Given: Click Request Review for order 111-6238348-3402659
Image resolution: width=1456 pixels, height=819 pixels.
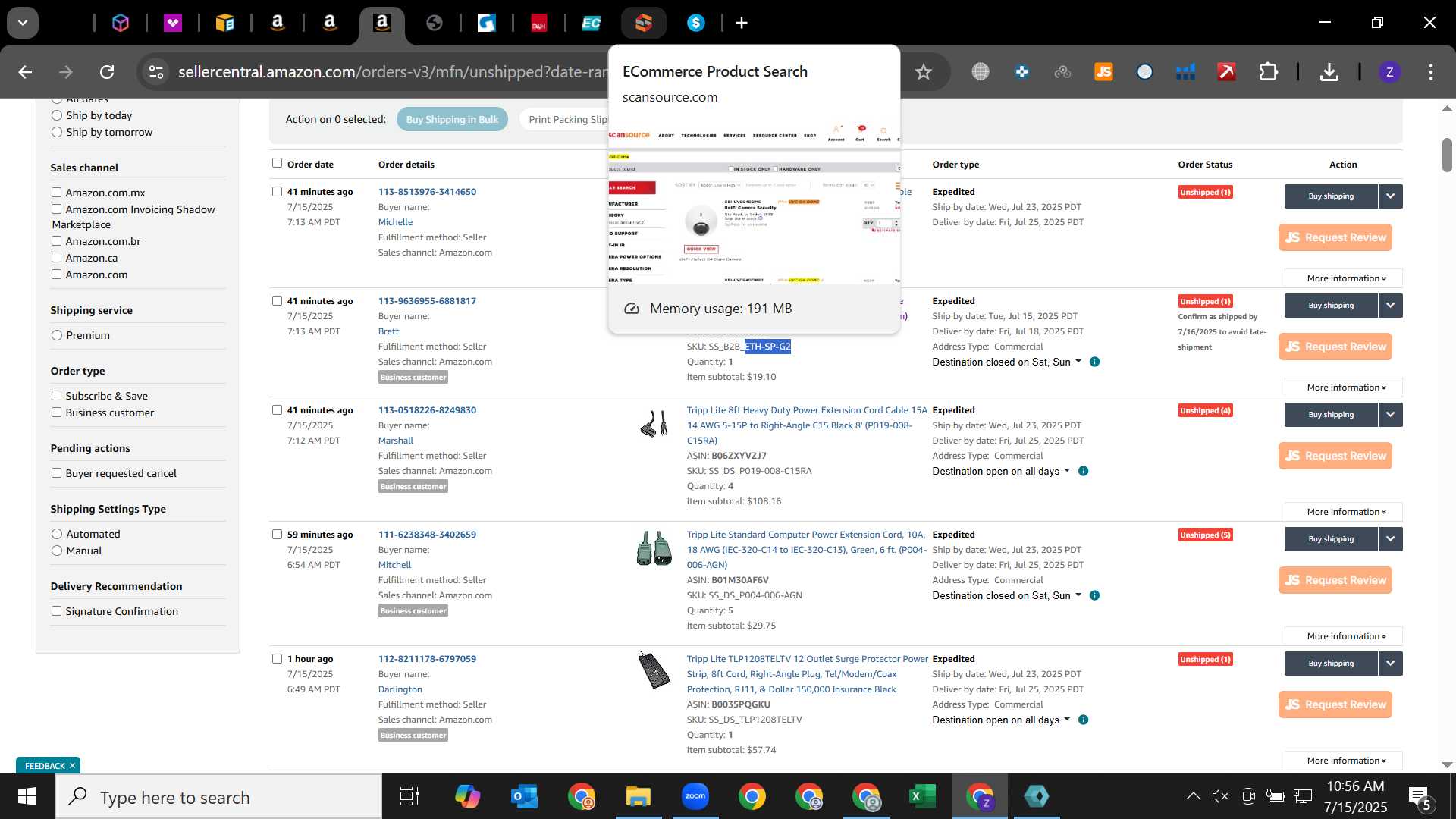Looking at the screenshot, I should (1335, 580).
